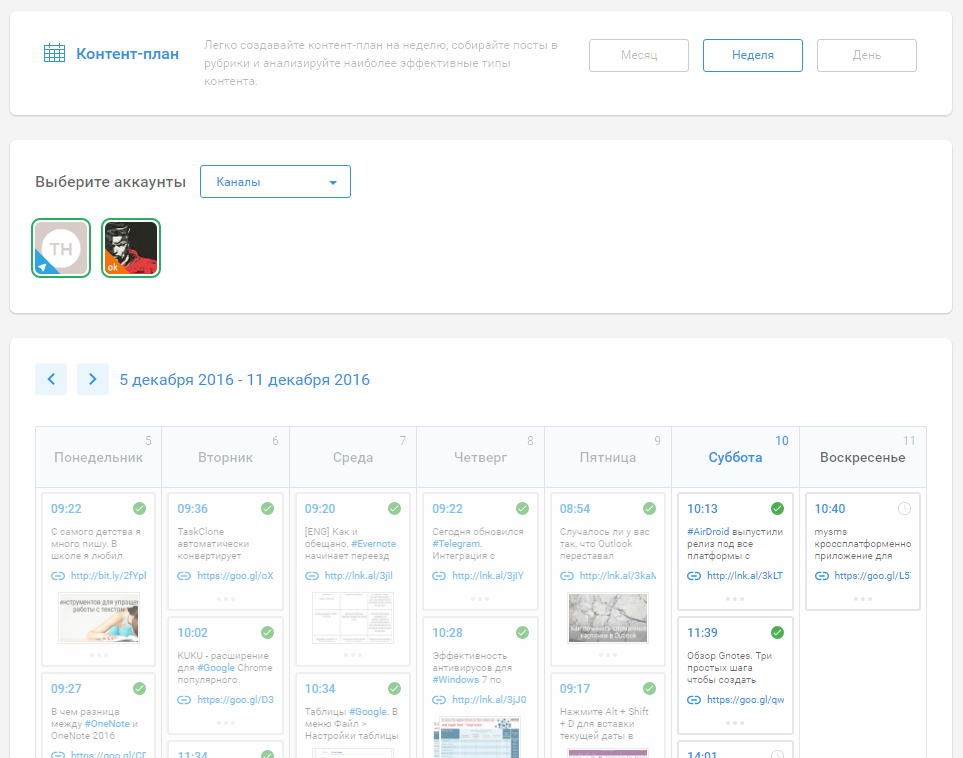Click scheduled clock icon on Sunday 10:40 post
963x758 pixels.
point(904,509)
